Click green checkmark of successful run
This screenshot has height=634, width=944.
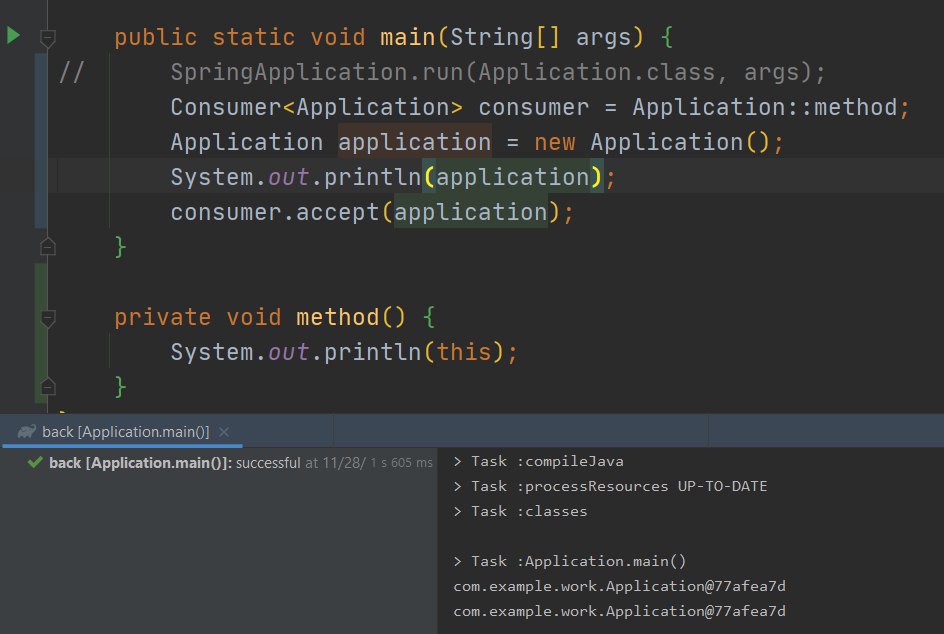coord(35,462)
